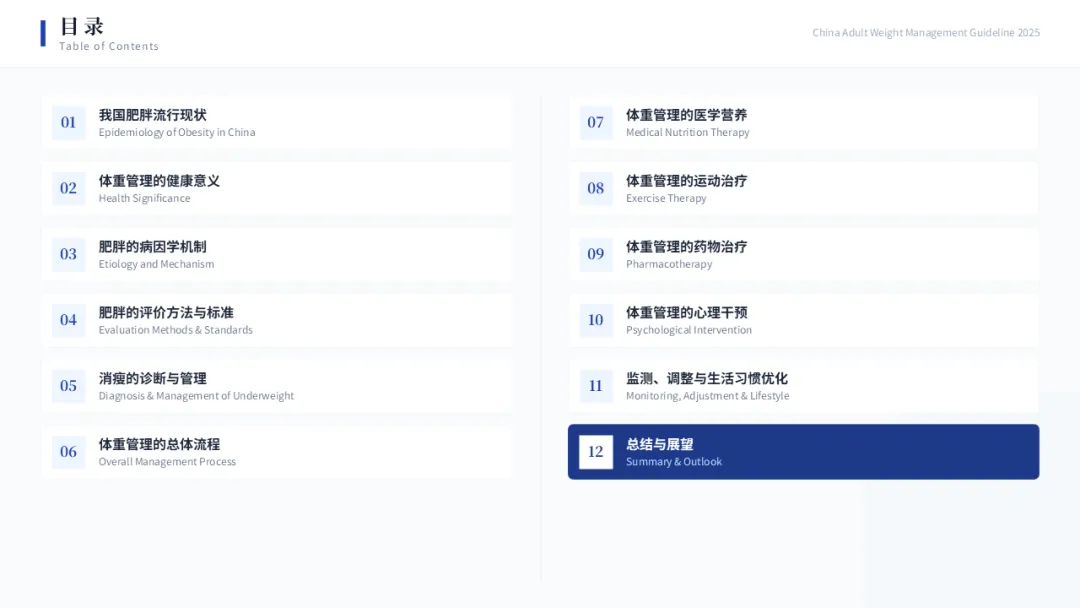
Task: Click the 10 number badge
Action: [x=596, y=320]
